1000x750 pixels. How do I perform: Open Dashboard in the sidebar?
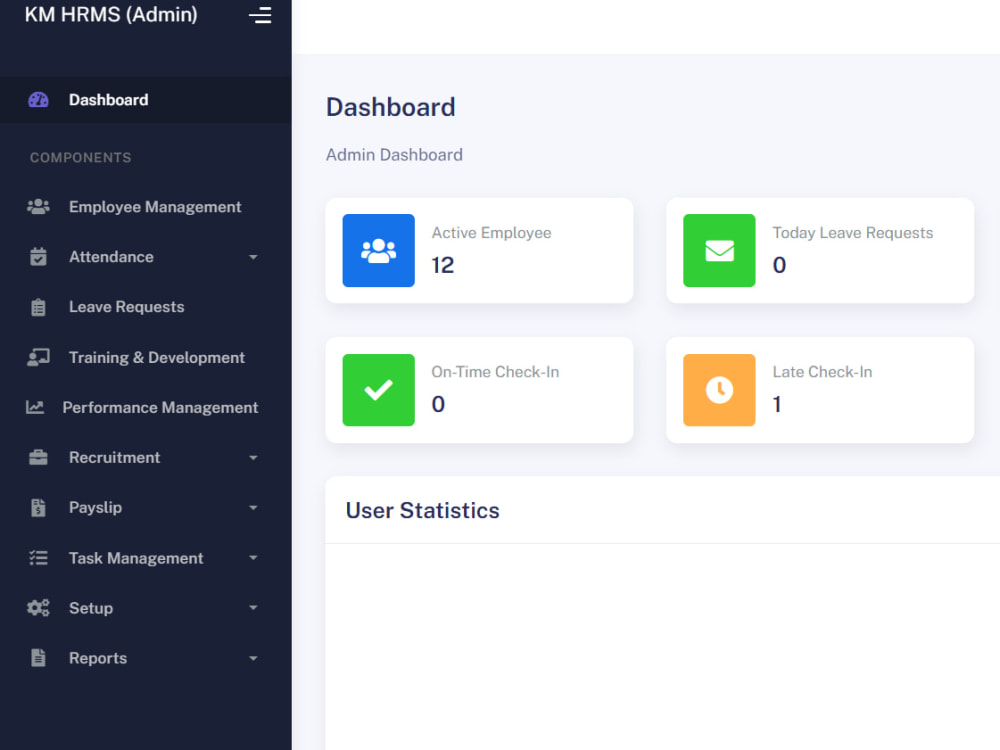pyautogui.click(x=145, y=99)
